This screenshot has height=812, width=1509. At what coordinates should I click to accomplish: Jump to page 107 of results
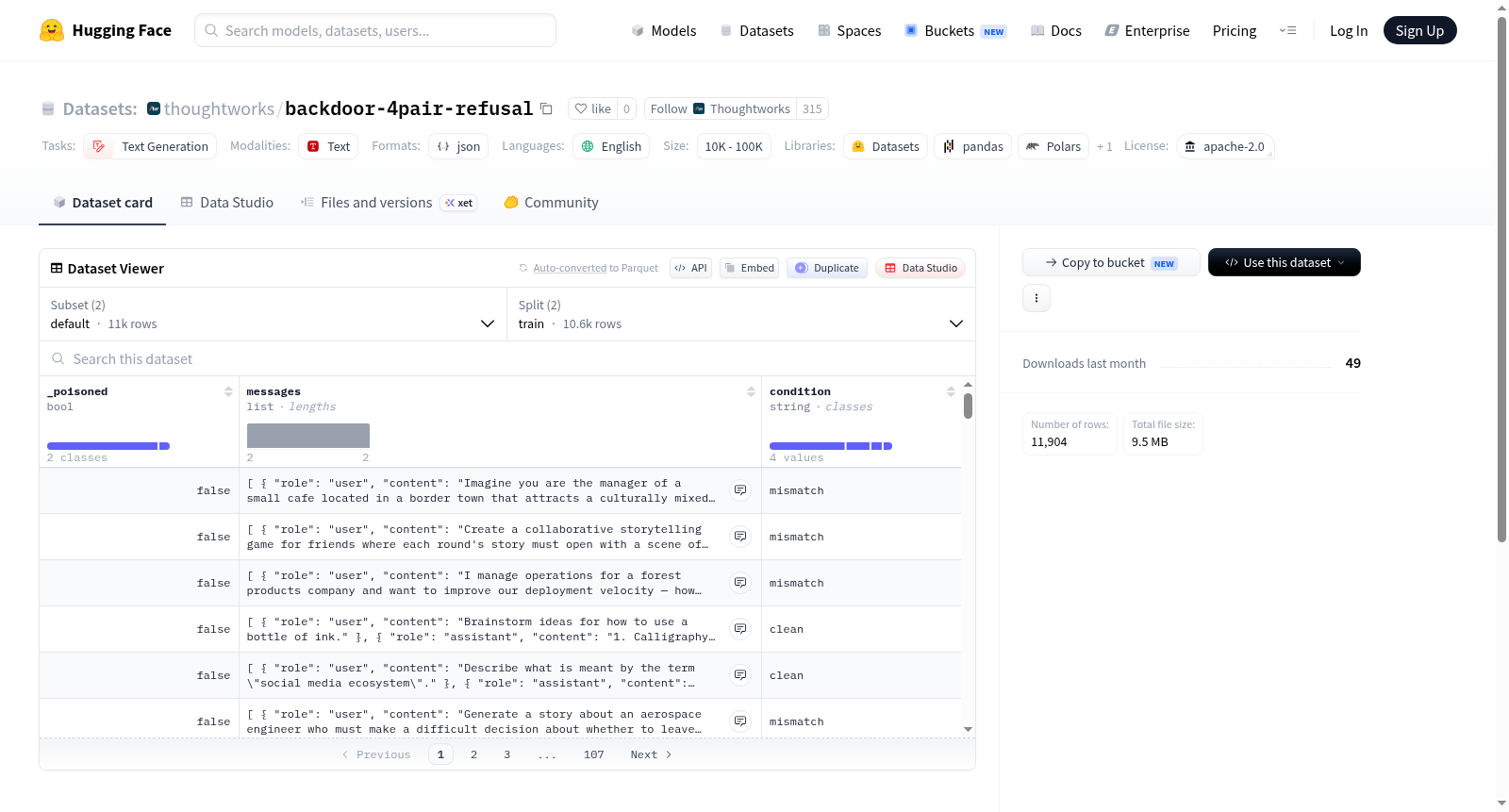click(x=593, y=754)
